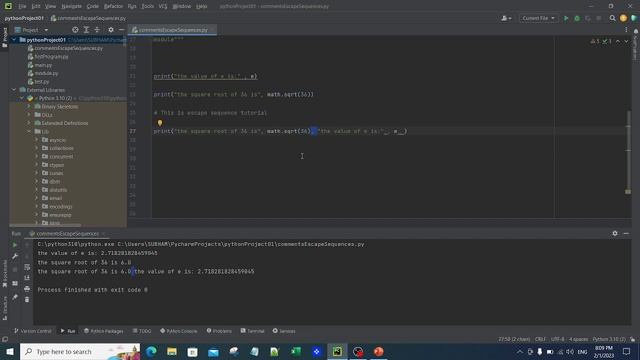Screen dimensions: 640x360
Task: Open Version Control tool window
Action: [x=33, y=331]
